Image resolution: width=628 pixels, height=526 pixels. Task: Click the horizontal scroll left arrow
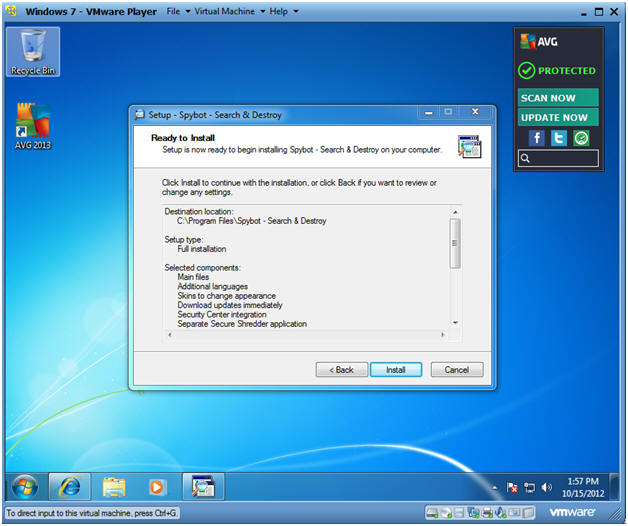click(x=170, y=335)
